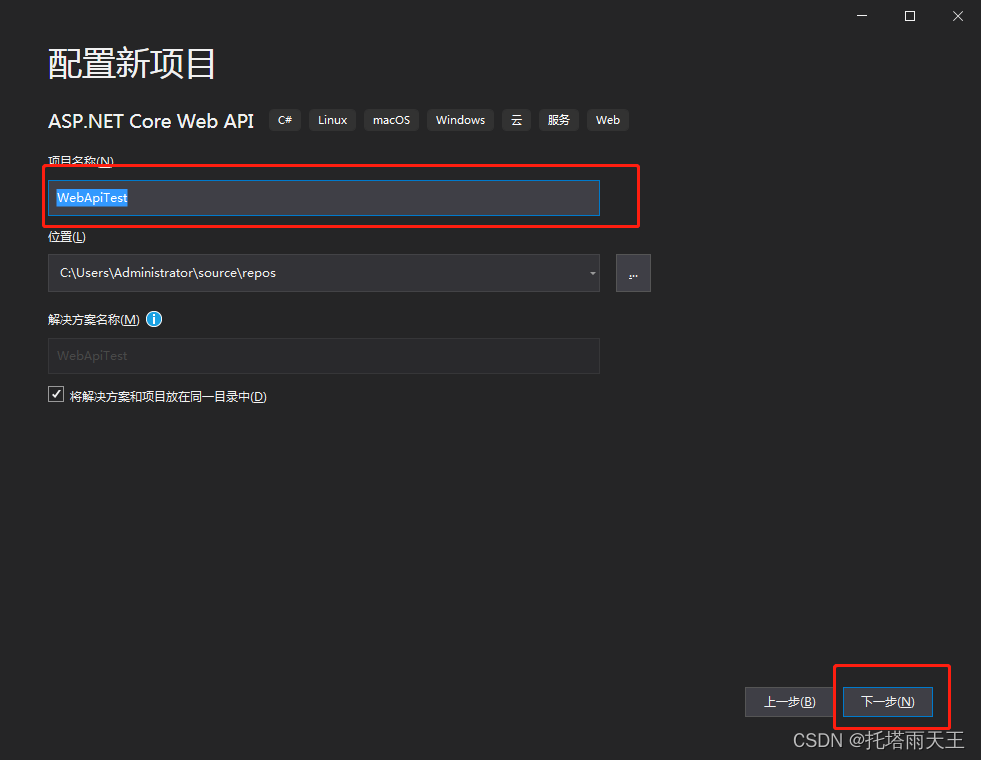Click the disabled solution name field
Image resolution: width=981 pixels, height=760 pixels.
pyautogui.click(x=323, y=356)
